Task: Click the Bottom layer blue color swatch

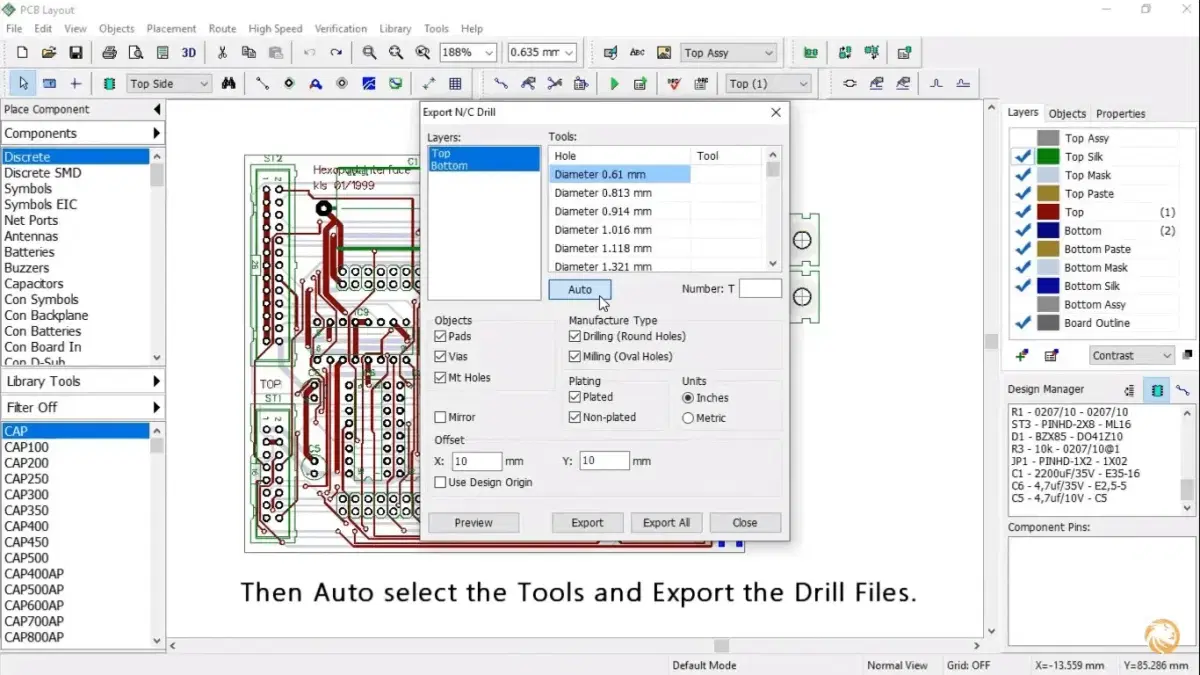Action: pos(1048,231)
